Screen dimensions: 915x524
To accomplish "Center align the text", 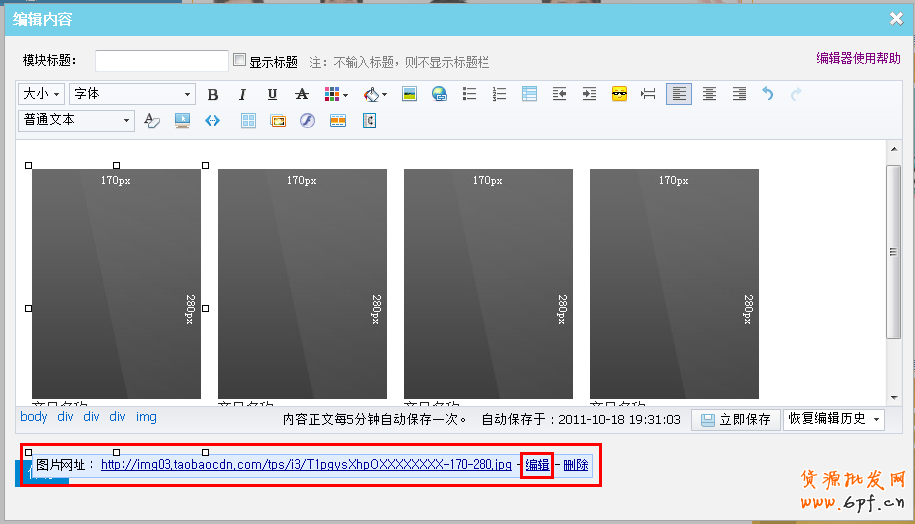I will (709, 94).
